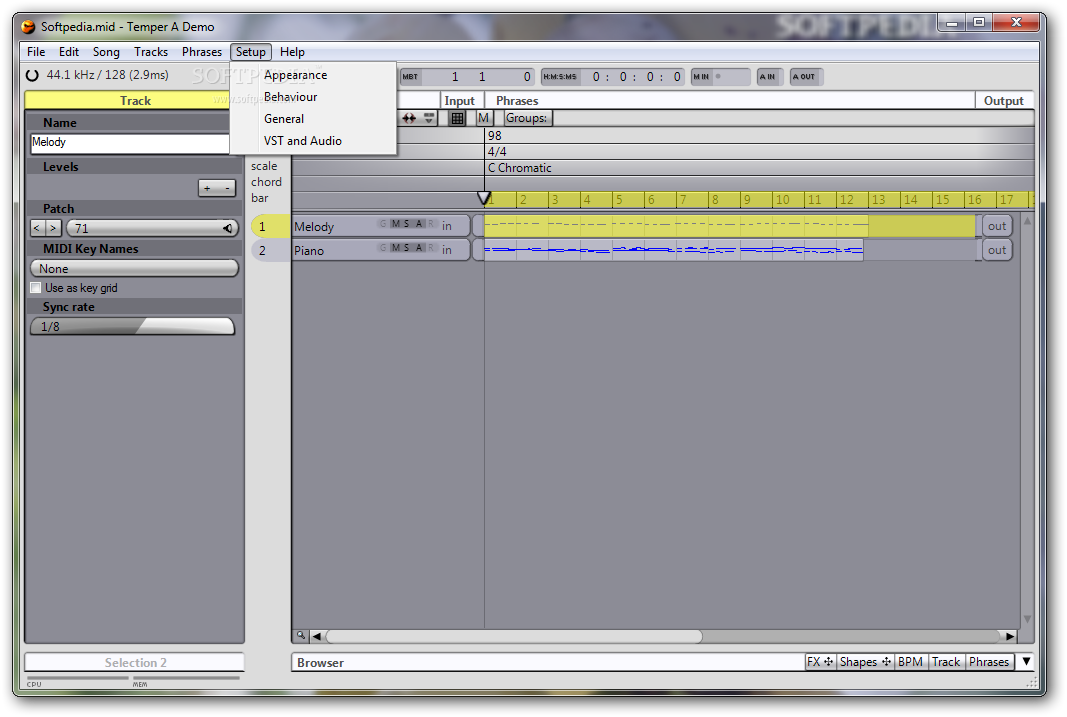Open the Phrases menu in the menu bar
Image resolution: width=1067 pixels, height=717 pixels.
[201, 52]
